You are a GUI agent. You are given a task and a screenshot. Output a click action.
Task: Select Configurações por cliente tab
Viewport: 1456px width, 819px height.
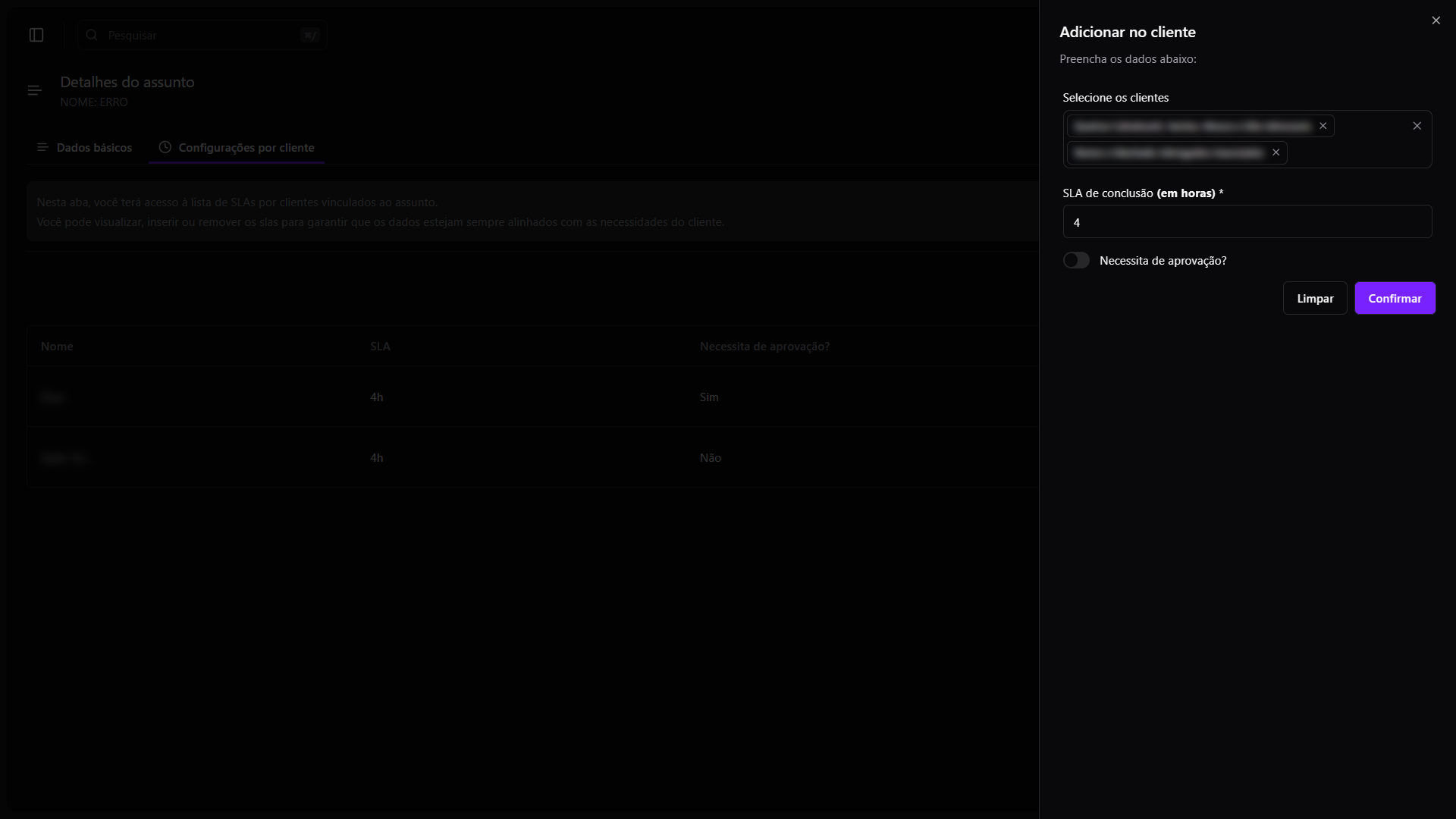[237, 147]
